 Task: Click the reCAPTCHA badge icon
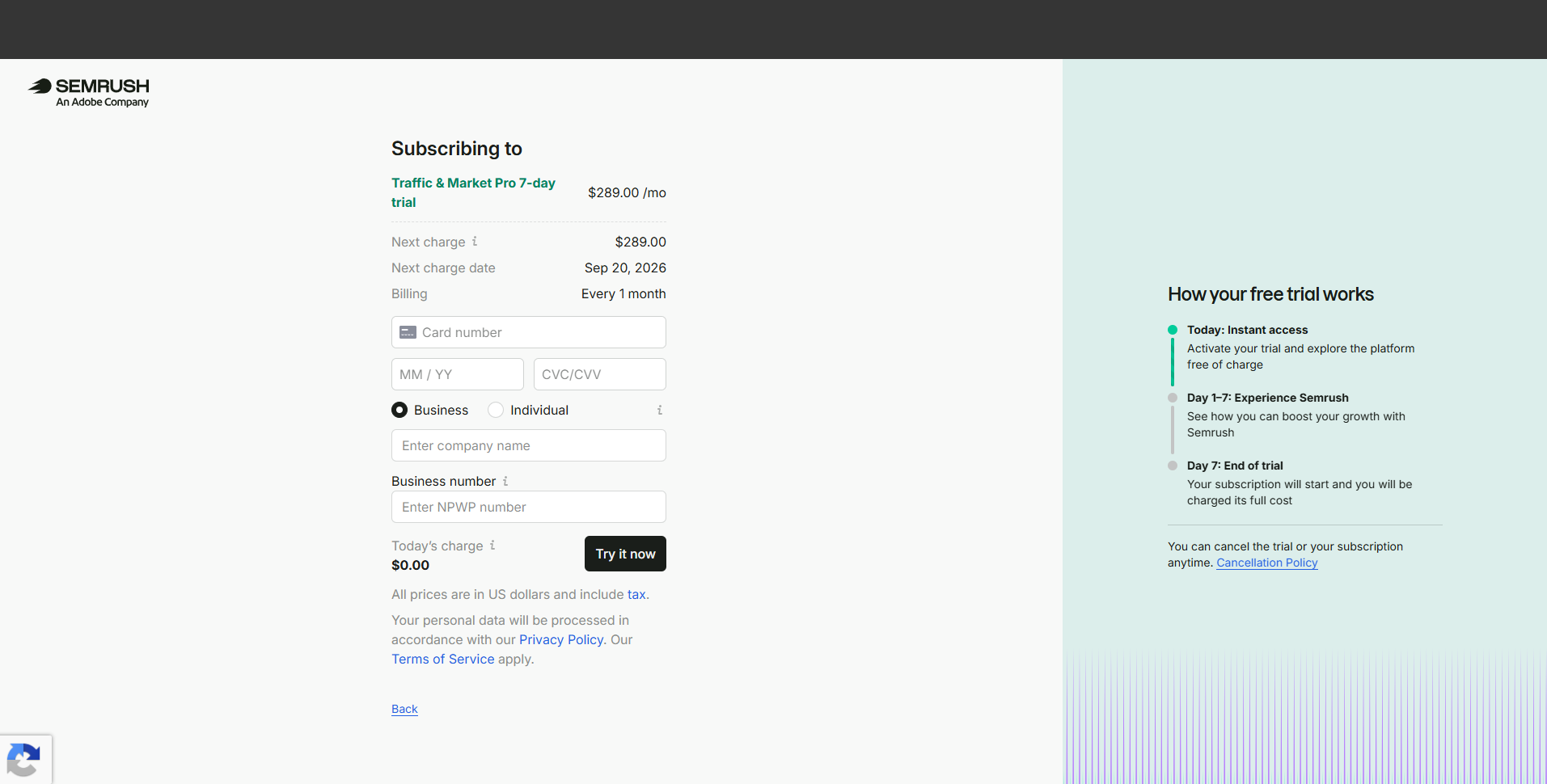tap(23, 760)
